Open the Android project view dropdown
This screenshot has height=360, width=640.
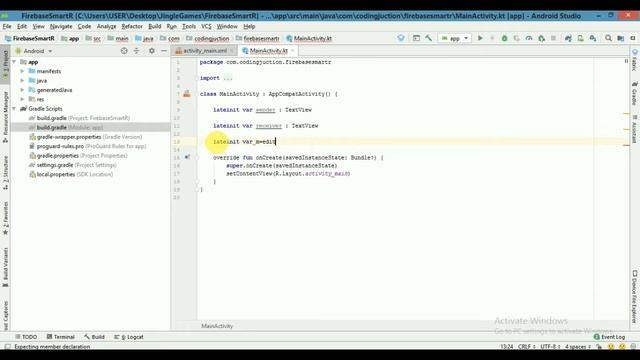[34, 51]
